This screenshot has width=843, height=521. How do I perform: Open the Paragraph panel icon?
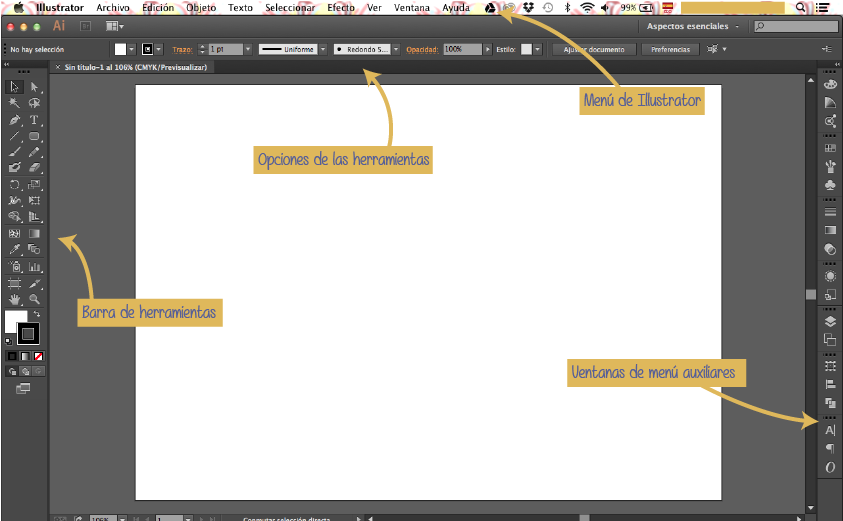pos(830,448)
